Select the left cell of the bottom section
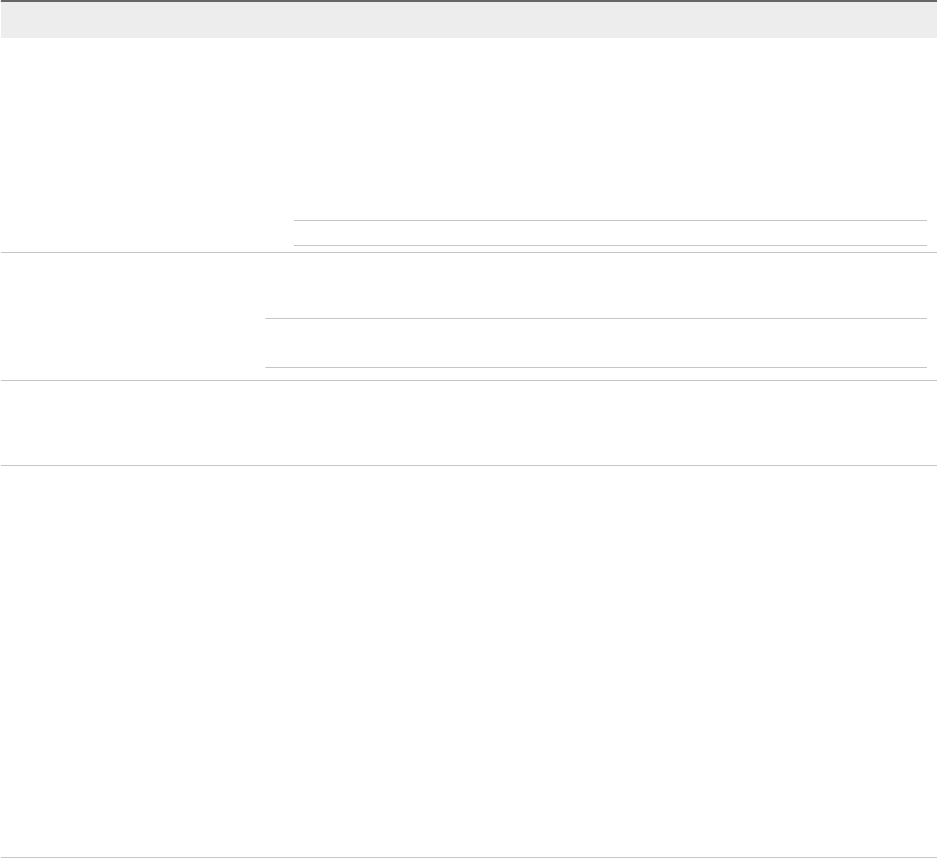937x858 pixels. 132,661
